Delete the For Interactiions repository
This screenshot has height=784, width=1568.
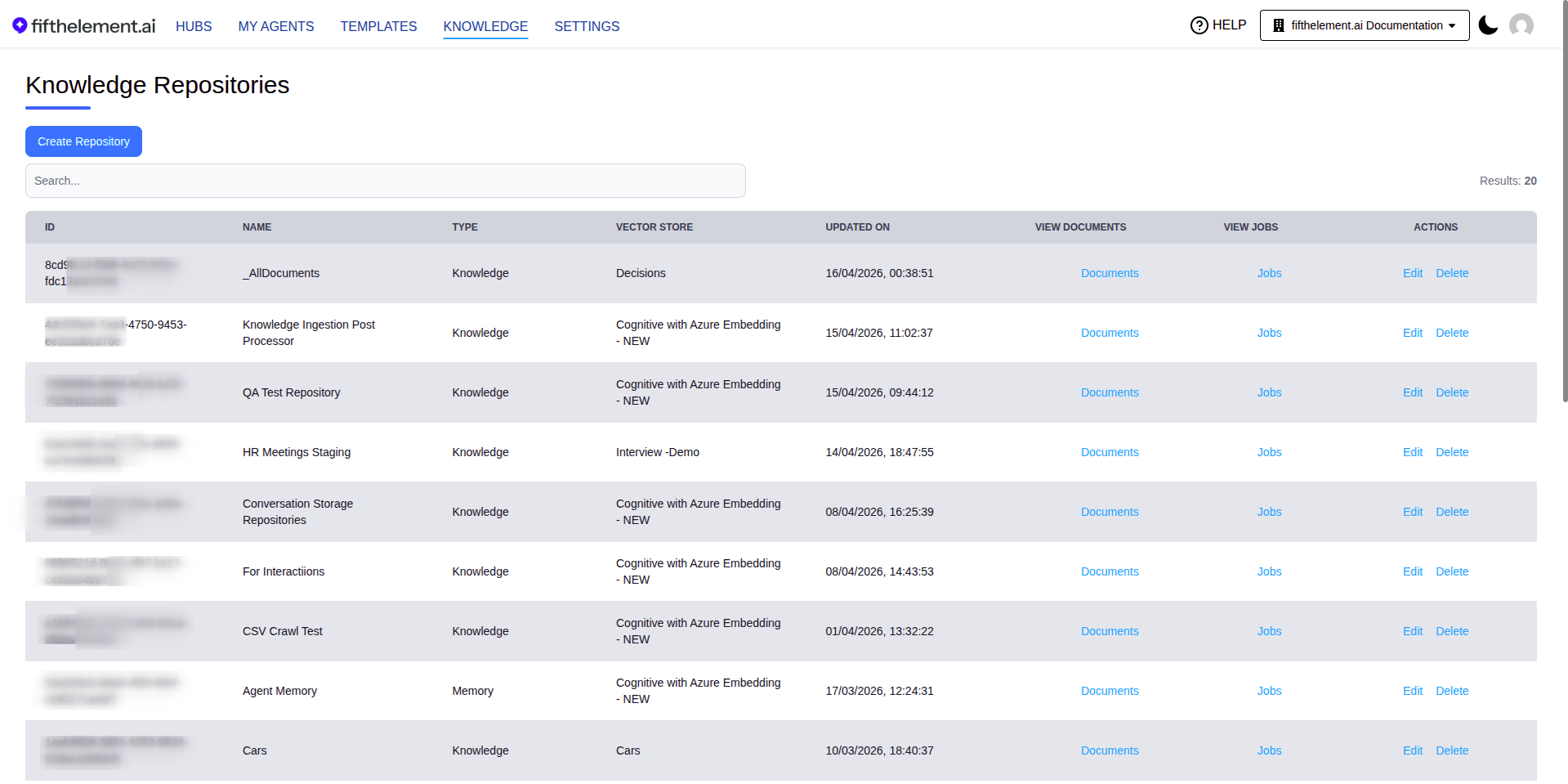pos(1452,571)
